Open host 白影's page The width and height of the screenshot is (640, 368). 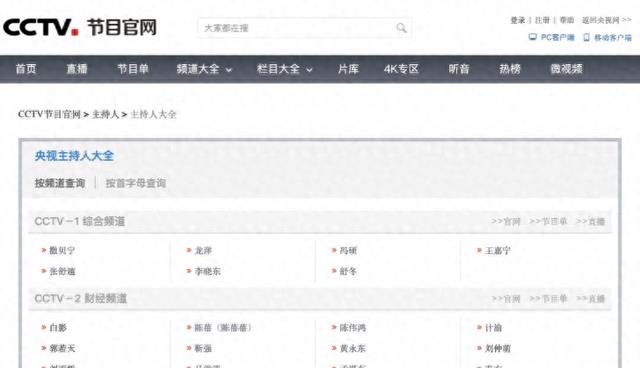coord(58,328)
